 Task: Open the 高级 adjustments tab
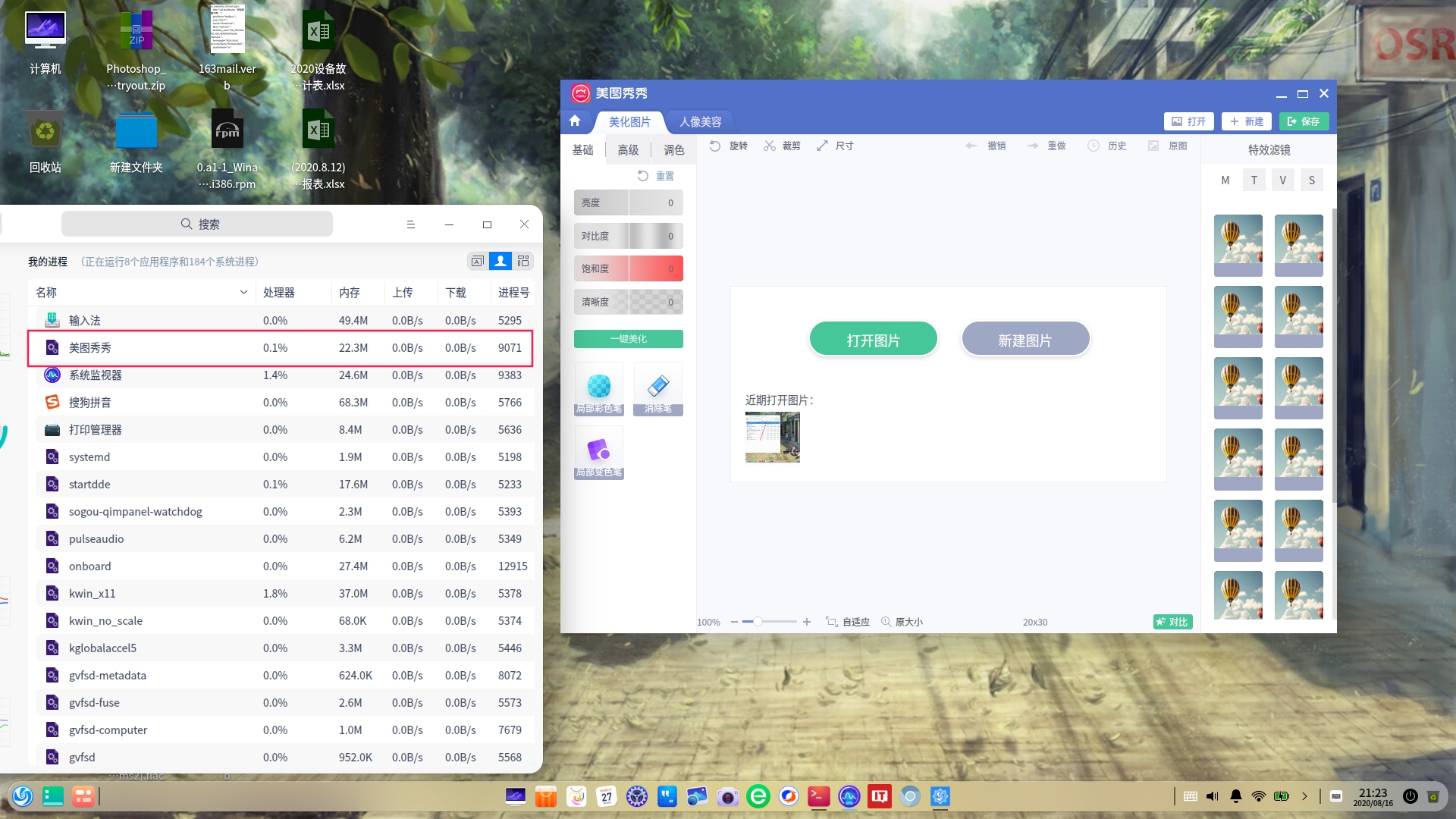(628, 150)
